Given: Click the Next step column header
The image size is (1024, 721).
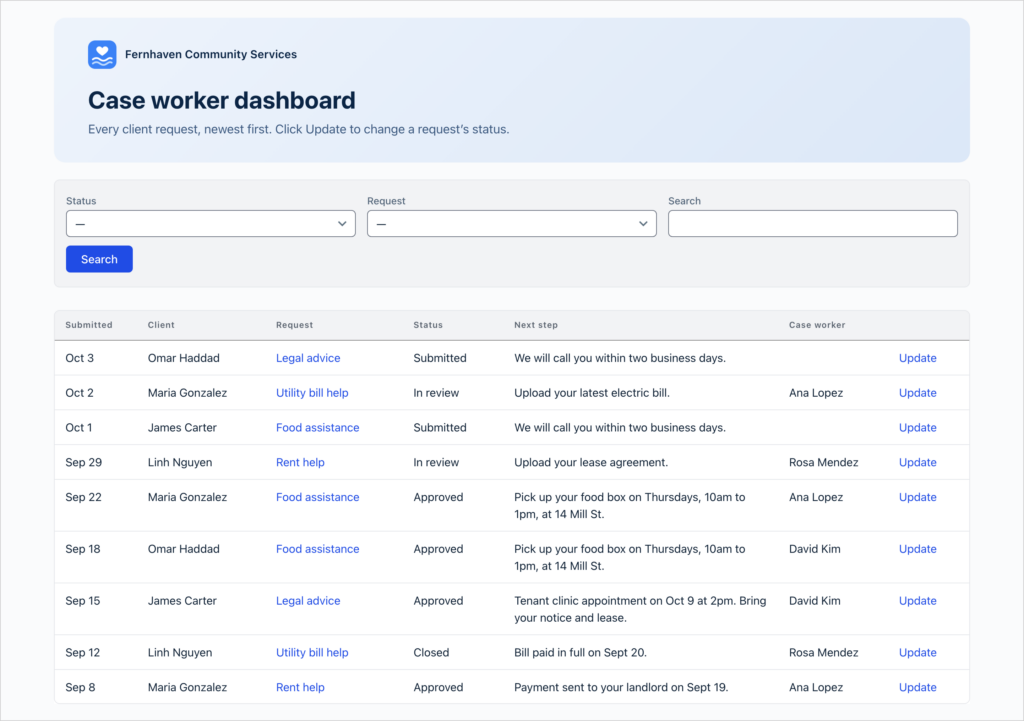Looking at the screenshot, I should coord(536,325).
